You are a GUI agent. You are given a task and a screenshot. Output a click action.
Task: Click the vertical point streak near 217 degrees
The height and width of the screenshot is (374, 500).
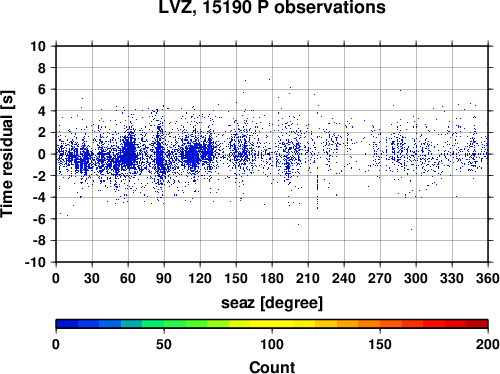[x=317, y=192]
